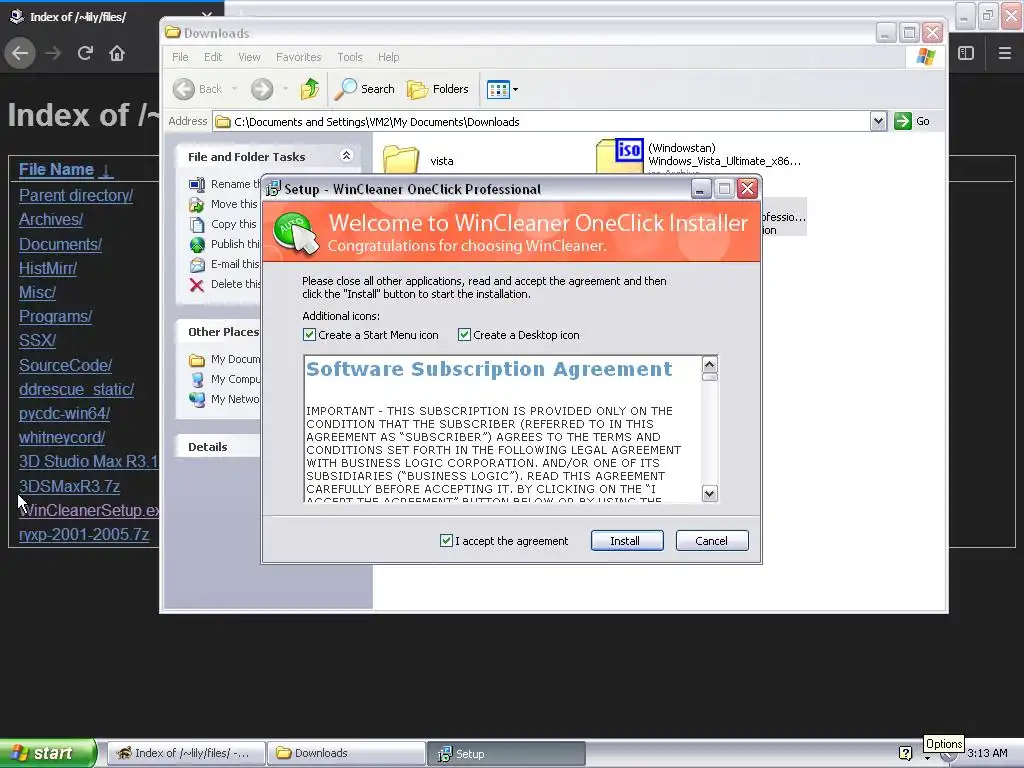Open the Forward button history dropdown arrow
This screenshot has width=1024, height=768.
coord(285,89)
